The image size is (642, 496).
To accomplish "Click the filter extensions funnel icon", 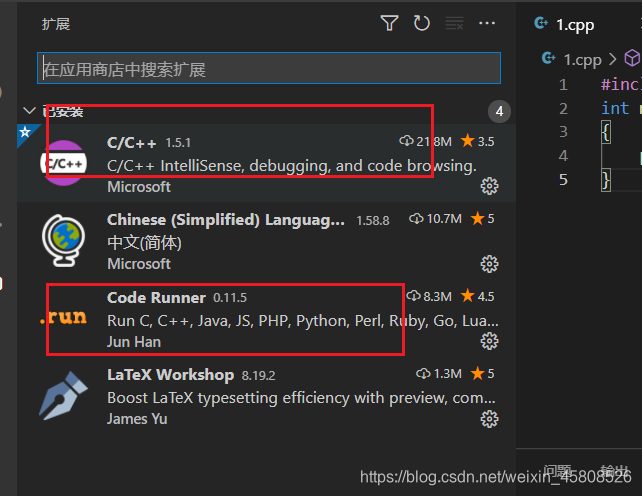I will [x=389, y=23].
